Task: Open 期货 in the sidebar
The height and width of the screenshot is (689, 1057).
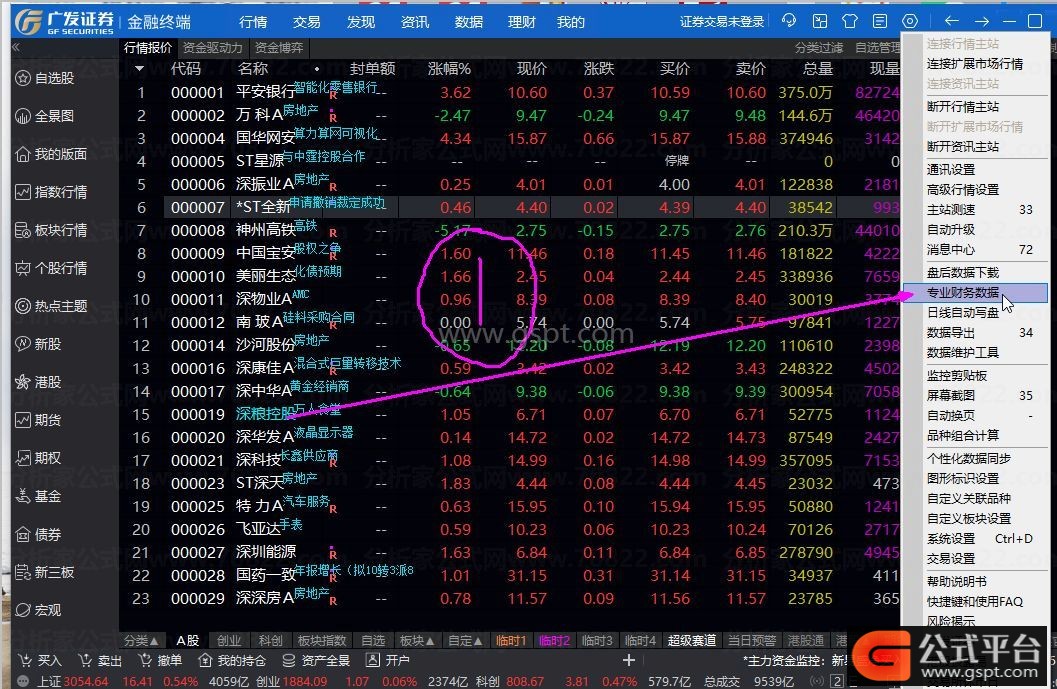Action: click(38, 421)
